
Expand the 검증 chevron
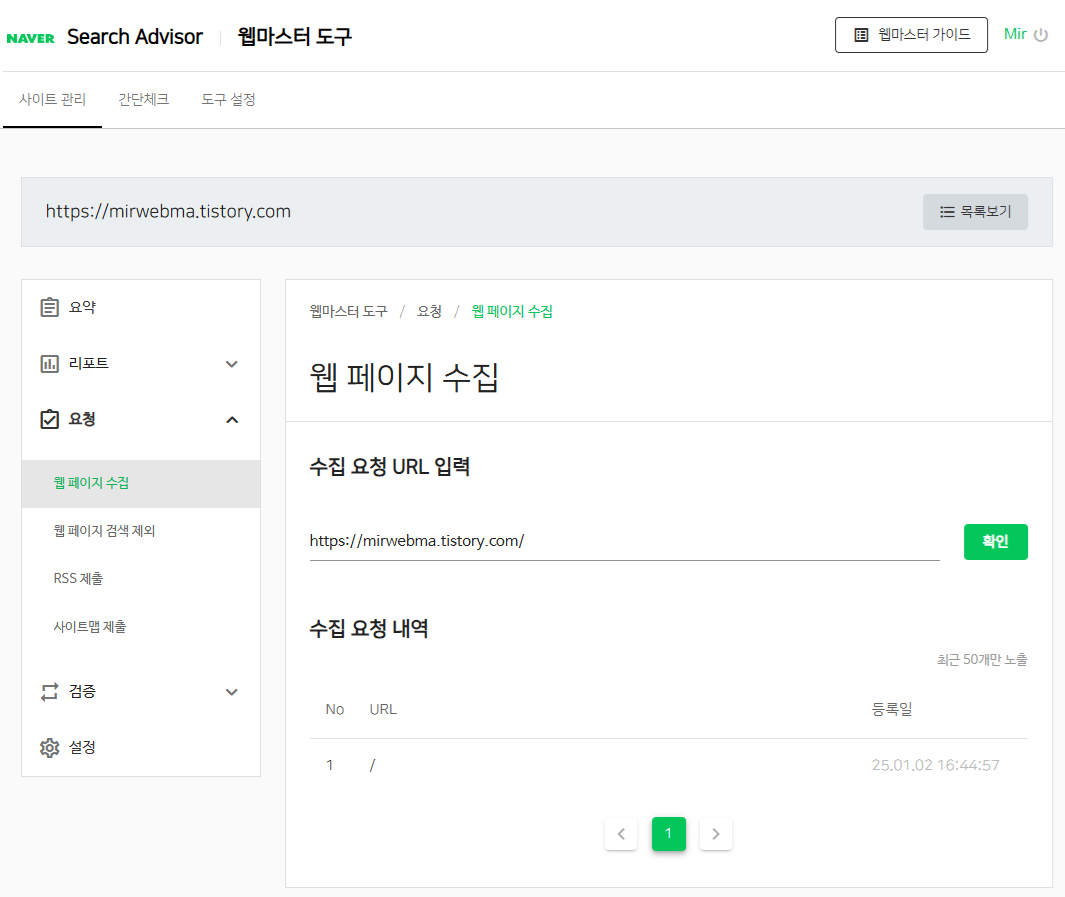[x=232, y=692]
